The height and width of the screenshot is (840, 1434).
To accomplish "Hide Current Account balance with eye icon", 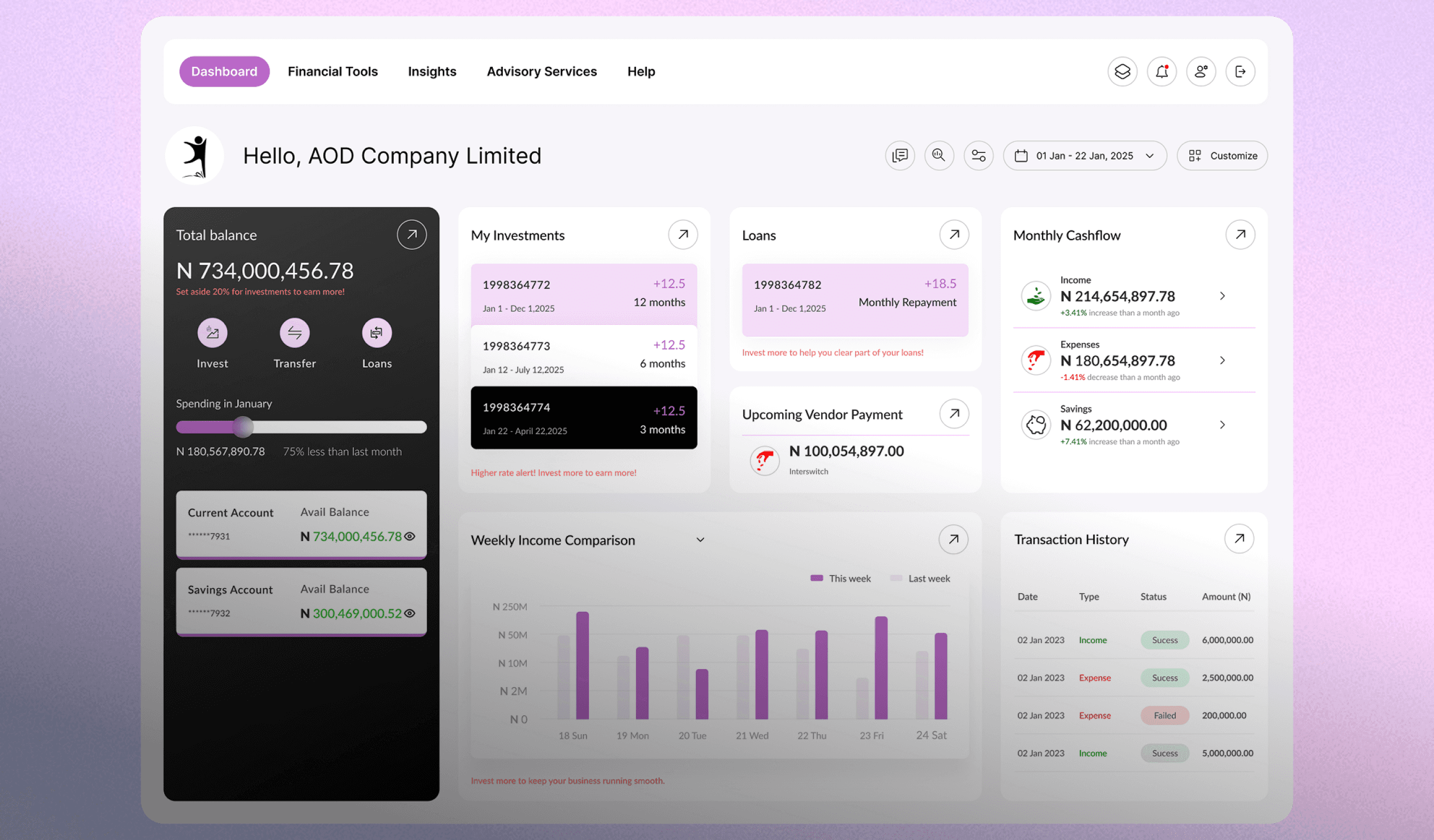I will point(409,536).
